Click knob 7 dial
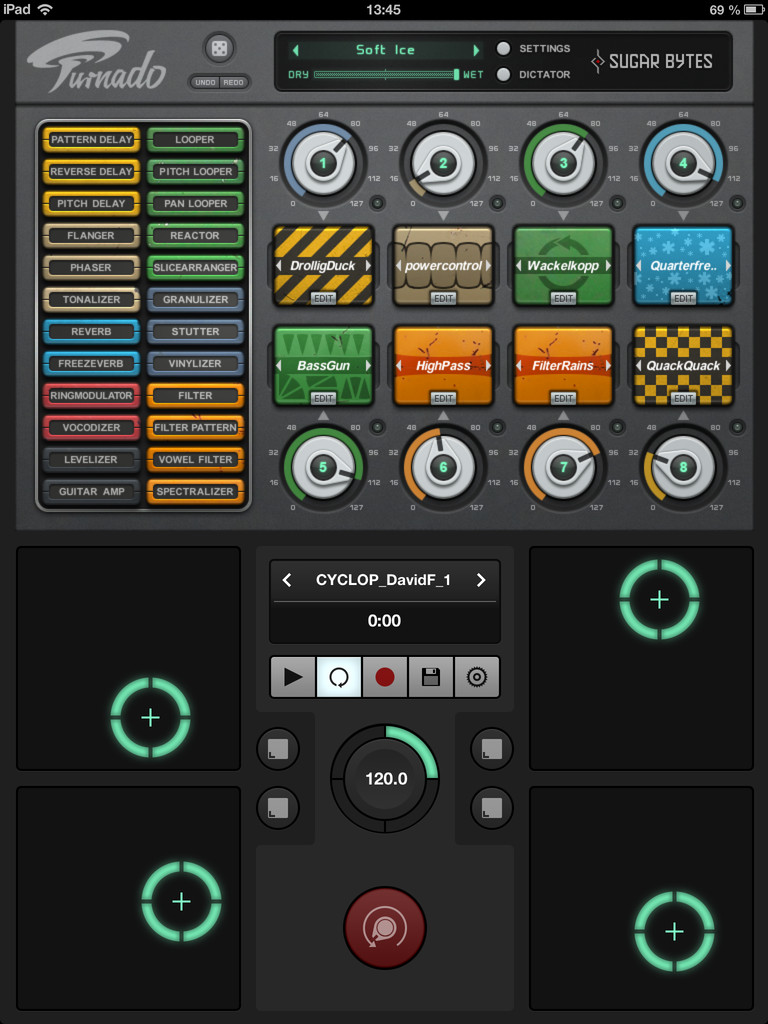768x1024 pixels. (x=563, y=466)
